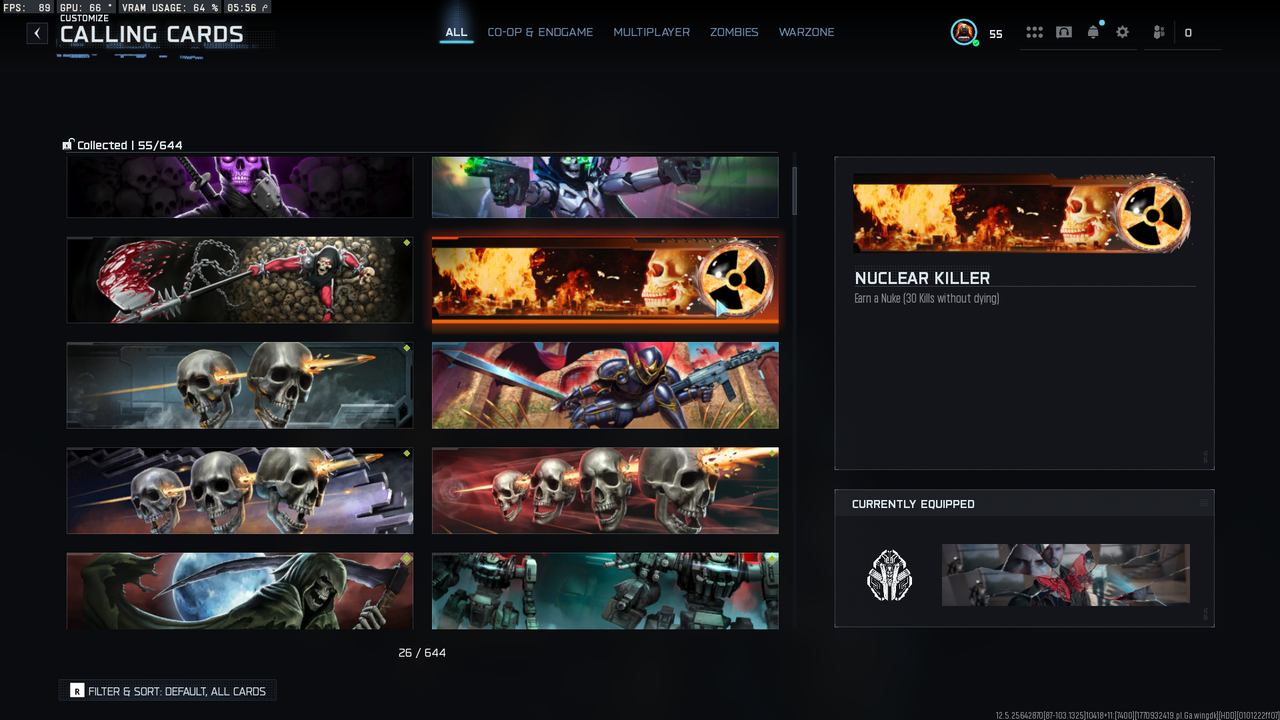The height and width of the screenshot is (720, 1280).
Task: Open the voice chat headset icon
Action: coord(1064,32)
